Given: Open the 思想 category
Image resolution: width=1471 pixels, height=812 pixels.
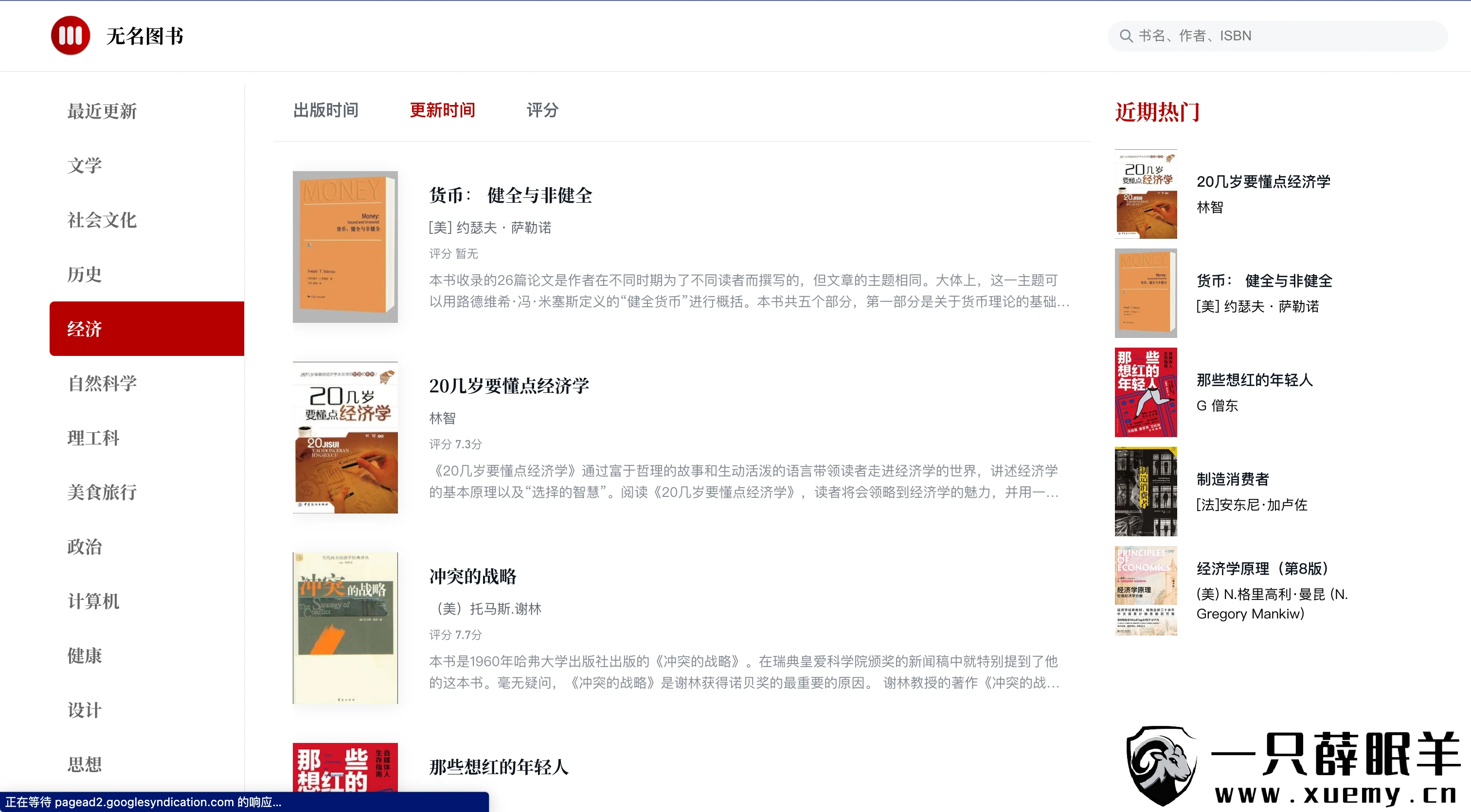Looking at the screenshot, I should pos(85,764).
